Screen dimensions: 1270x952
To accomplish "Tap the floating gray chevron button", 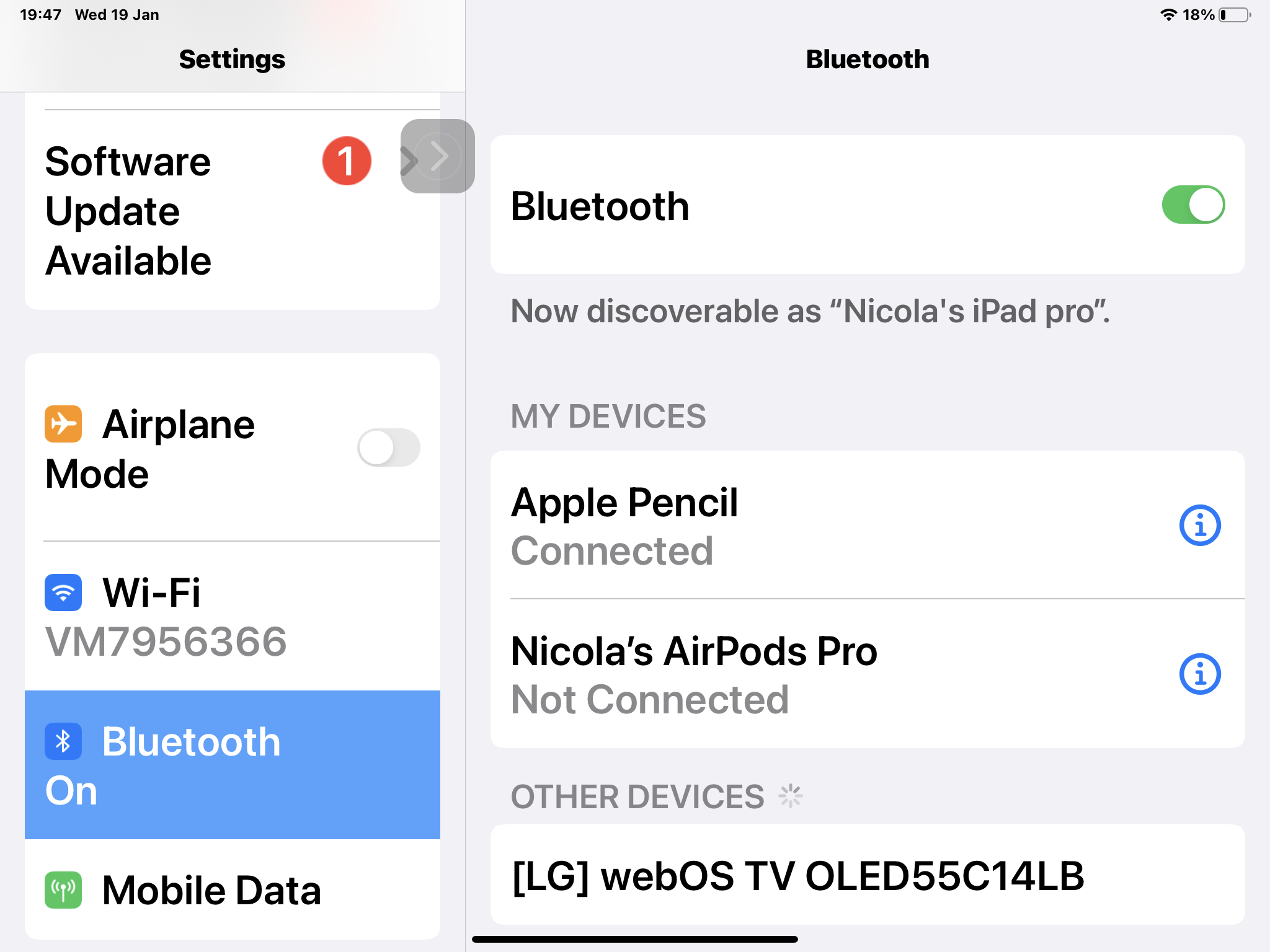I will 438,156.
